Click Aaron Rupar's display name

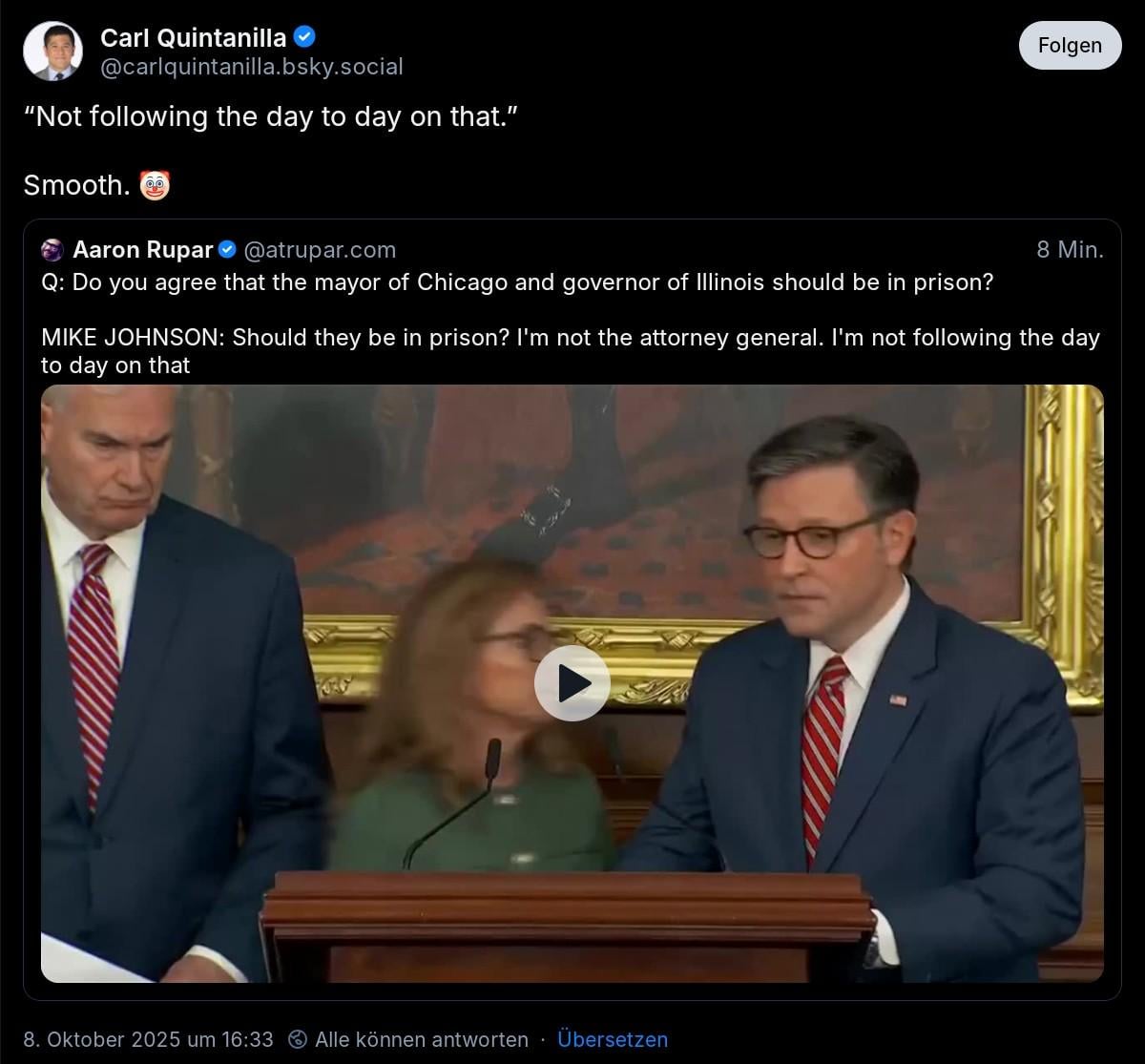coord(143,250)
